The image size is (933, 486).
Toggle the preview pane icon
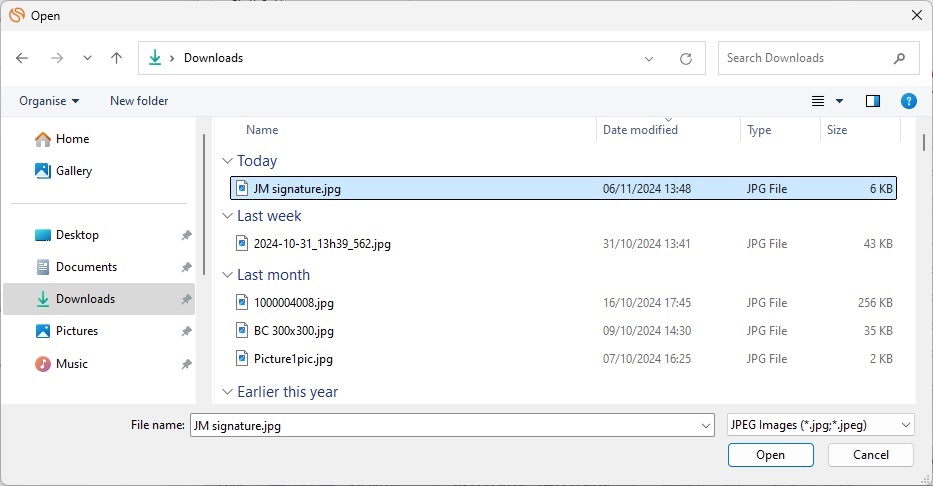(872, 101)
